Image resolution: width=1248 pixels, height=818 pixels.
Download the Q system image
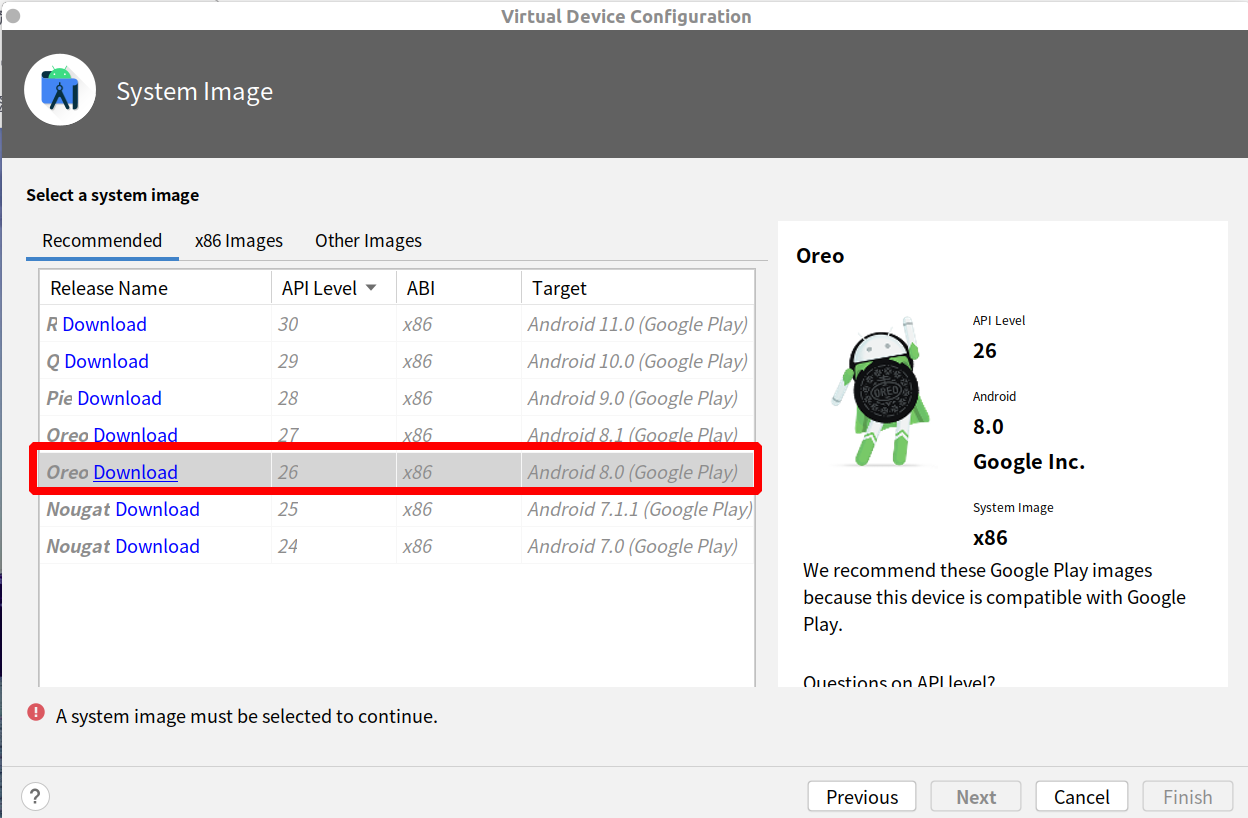pos(106,361)
